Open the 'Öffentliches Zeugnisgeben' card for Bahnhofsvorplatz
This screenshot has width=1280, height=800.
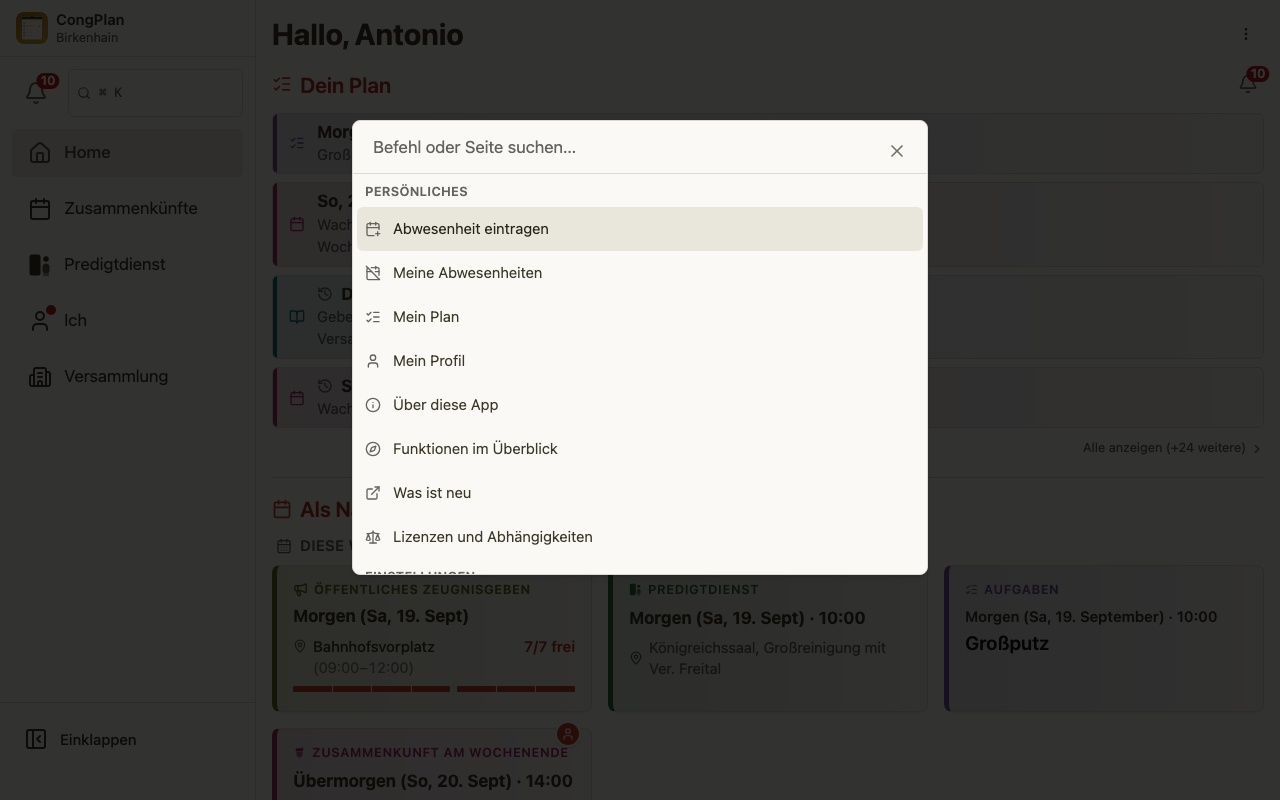(432, 639)
